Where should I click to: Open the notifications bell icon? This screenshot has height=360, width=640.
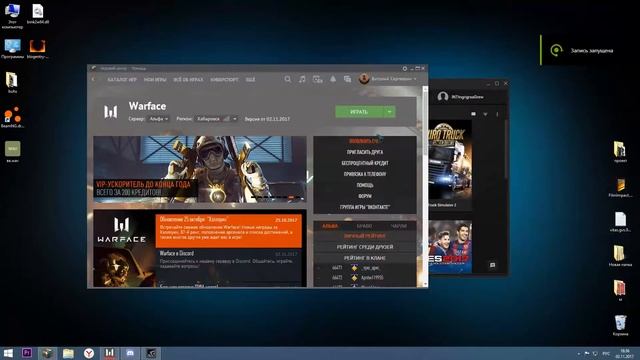point(333,79)
